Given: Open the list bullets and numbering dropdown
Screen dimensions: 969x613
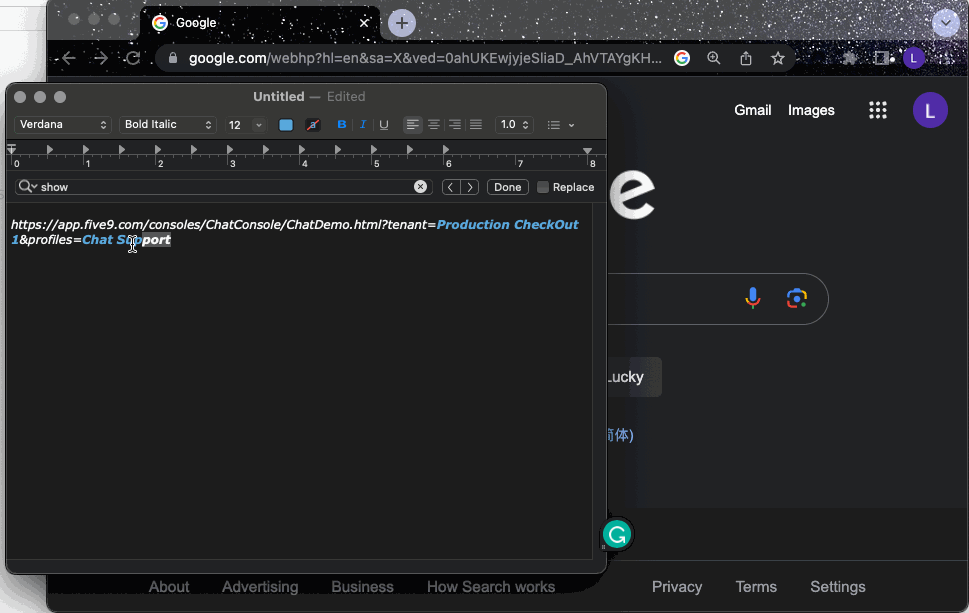Looking at the screenshot, I should point(561,125).
